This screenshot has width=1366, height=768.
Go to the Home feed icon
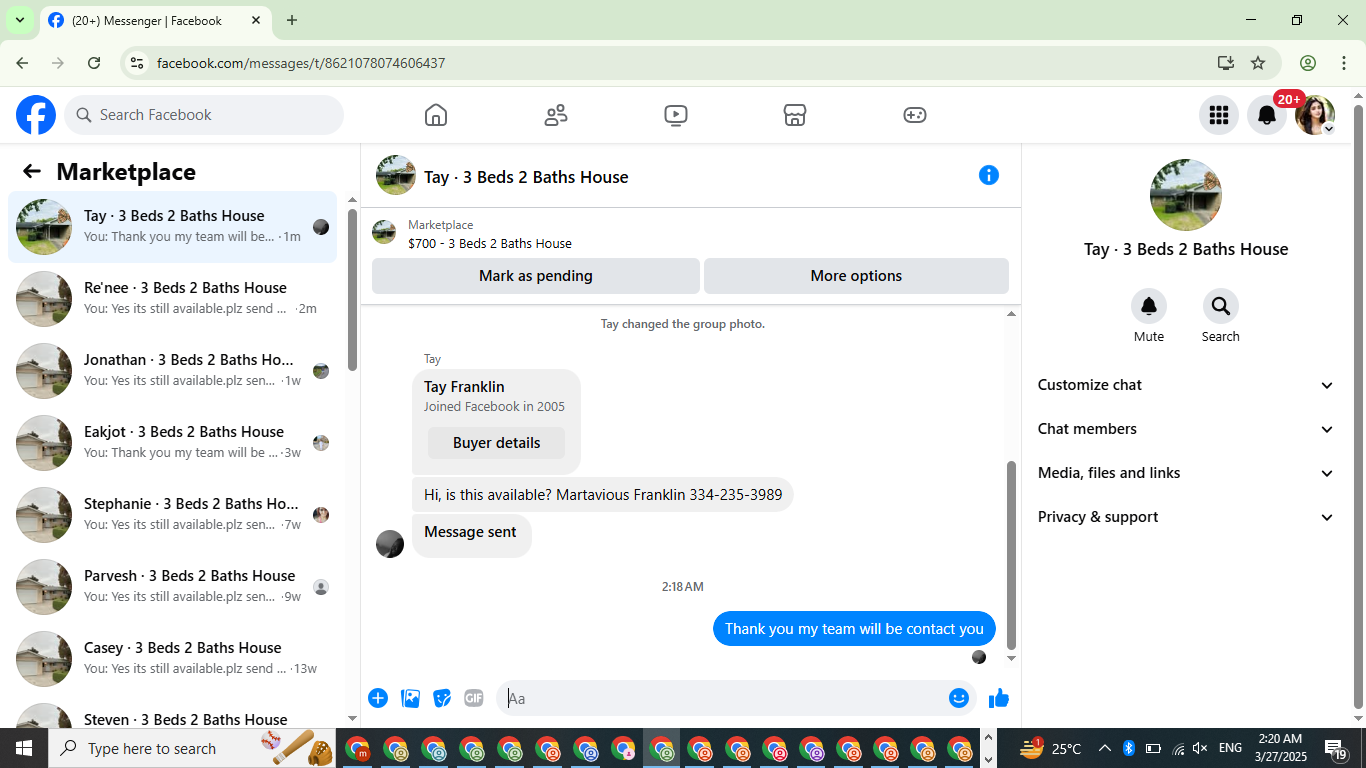(x=436, y=115)
